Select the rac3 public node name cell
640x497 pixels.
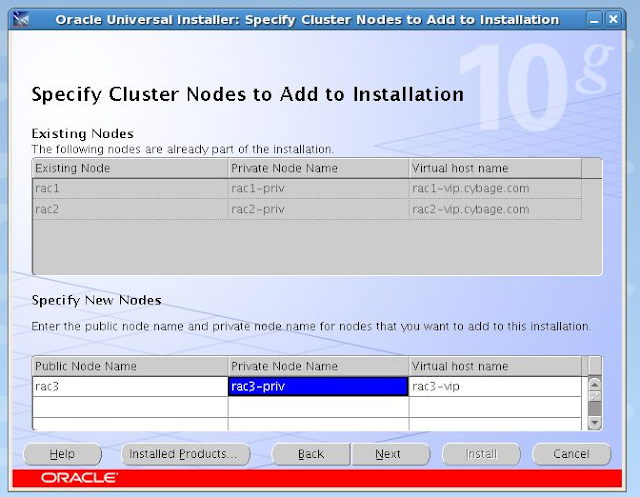pyautogui.click(x=130, y=386)
